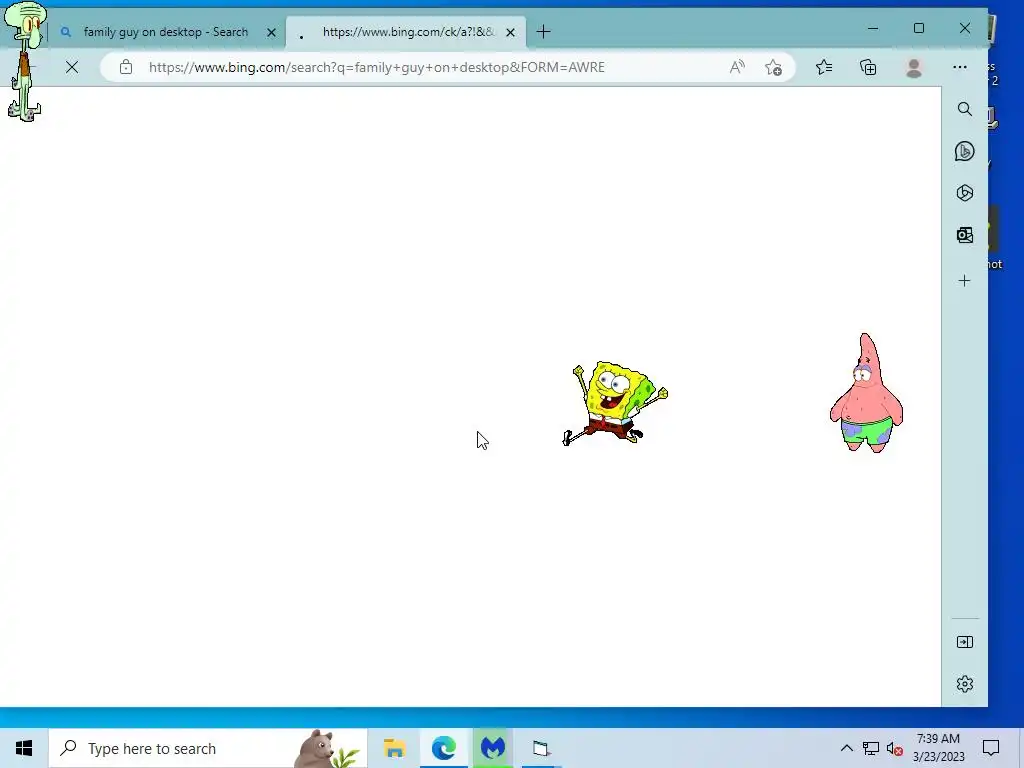Switch to family guy on desktop tab
1024x768 pixels.
point(166,32)
